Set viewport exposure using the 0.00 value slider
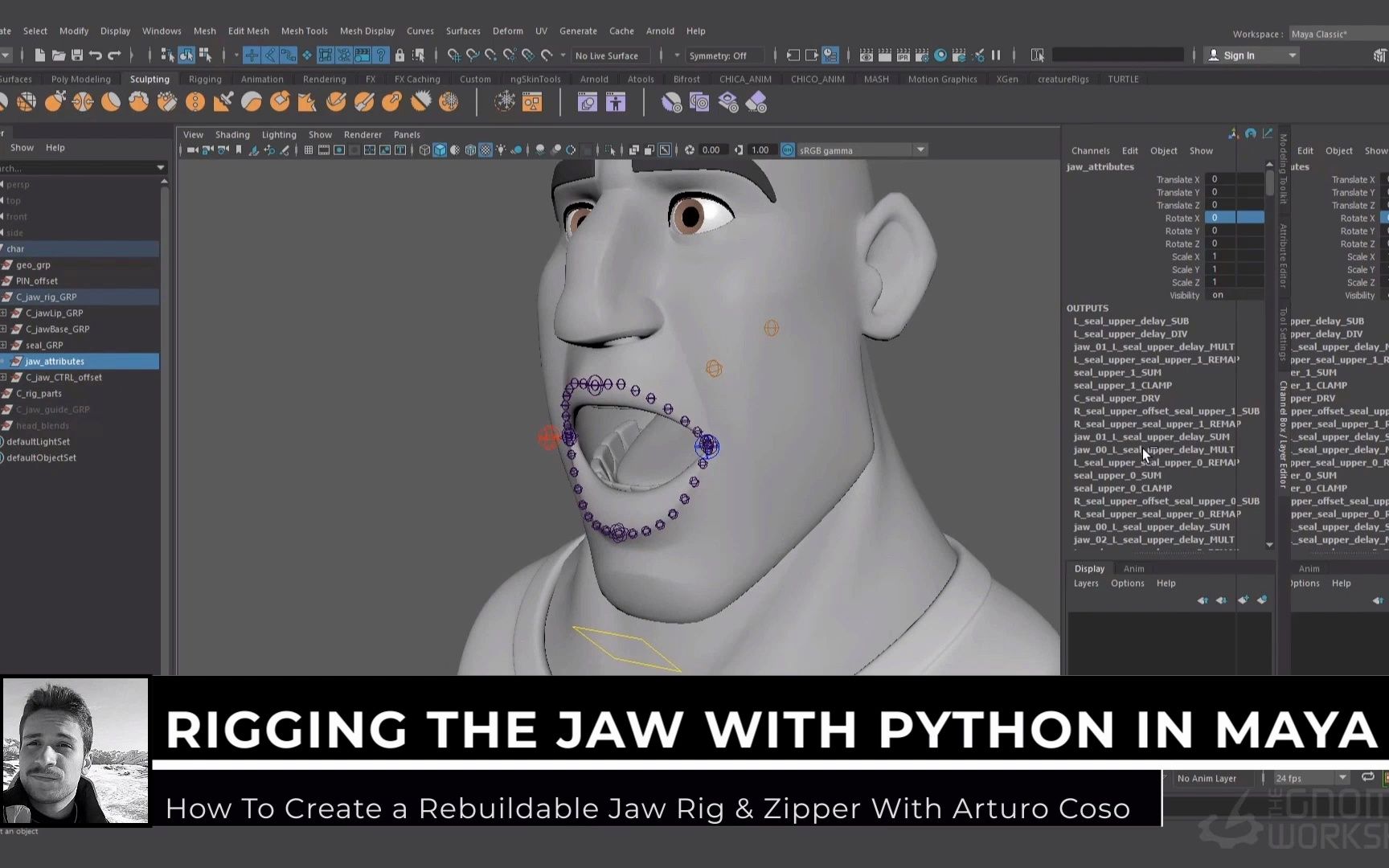 click(x=711, y=149)
